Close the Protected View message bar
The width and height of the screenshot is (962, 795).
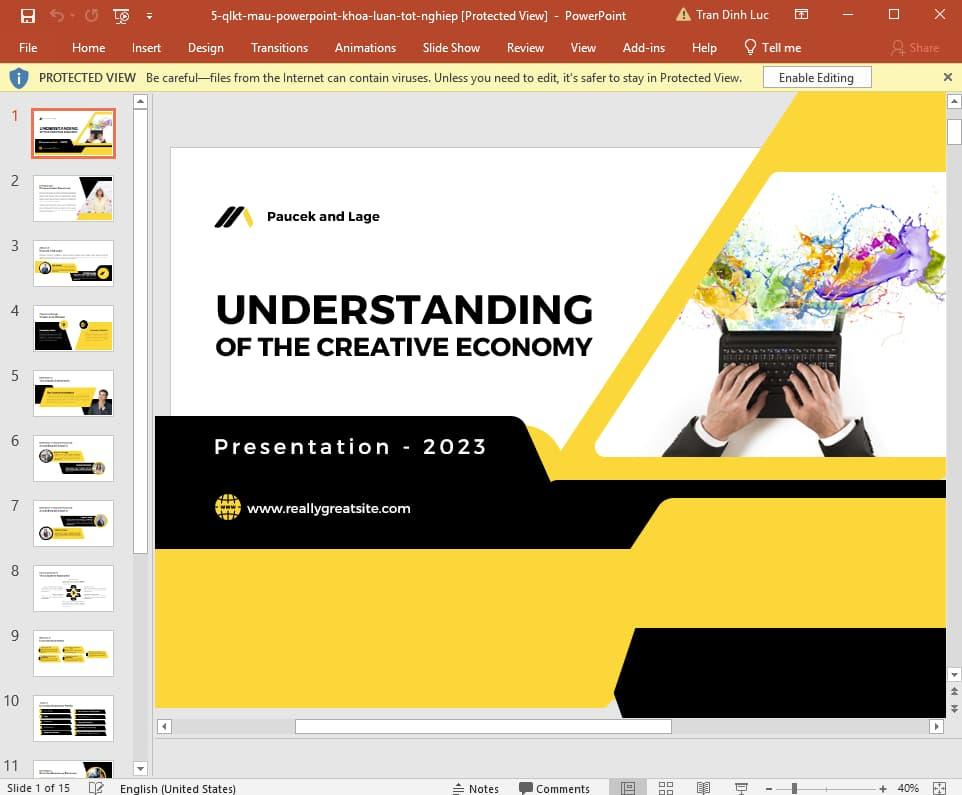tap(947, 77)
